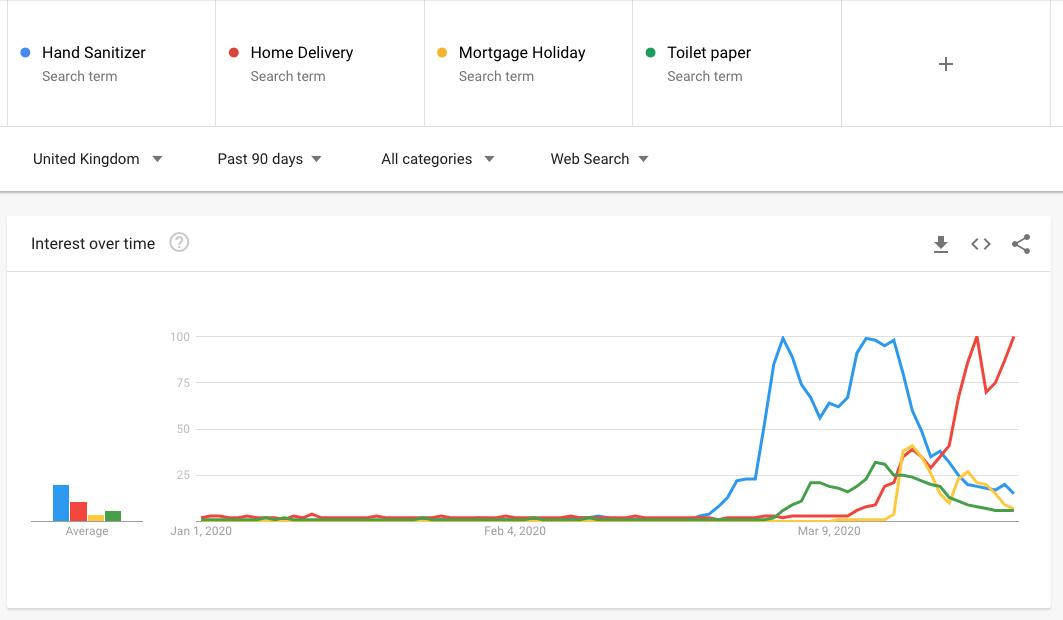Click the blue Hand Sanitizer color dot
The width and height of the screenshot is (1063, 620).
pyautogui.click(x=25, y=52)
